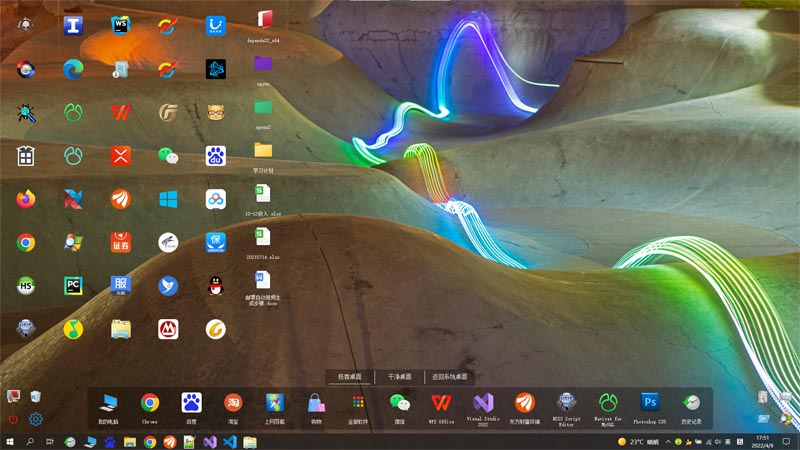The image size is (800, 450).
Task: Open the blue Windows logo desktop icon
Action: 168,199
